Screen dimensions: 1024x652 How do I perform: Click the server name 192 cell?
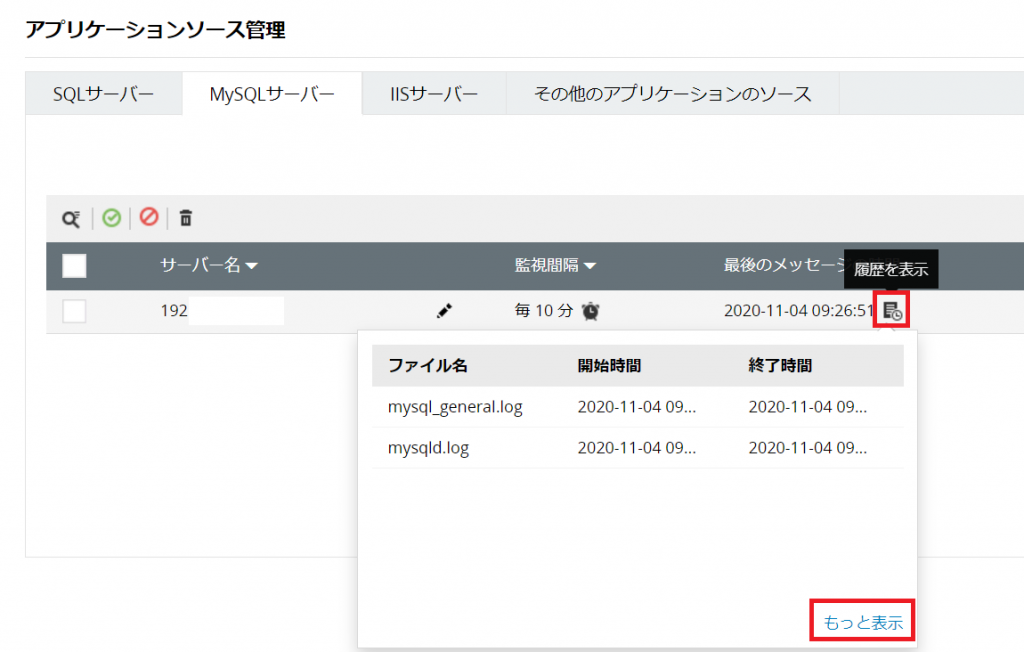[x=174, y=311]
